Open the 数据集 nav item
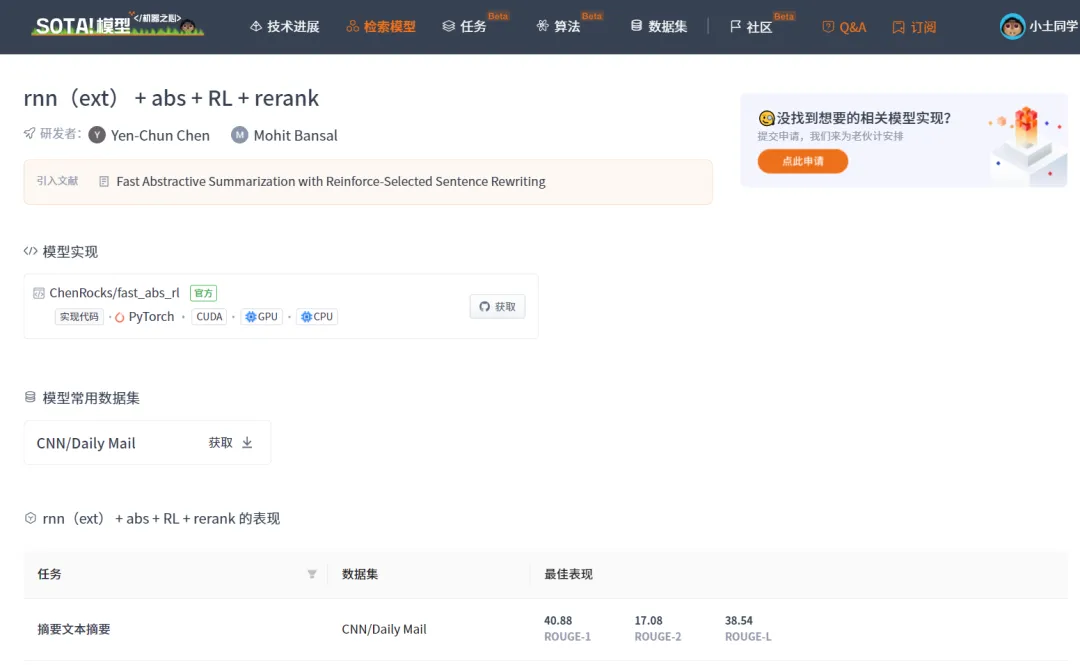 [x=658, y=27]
